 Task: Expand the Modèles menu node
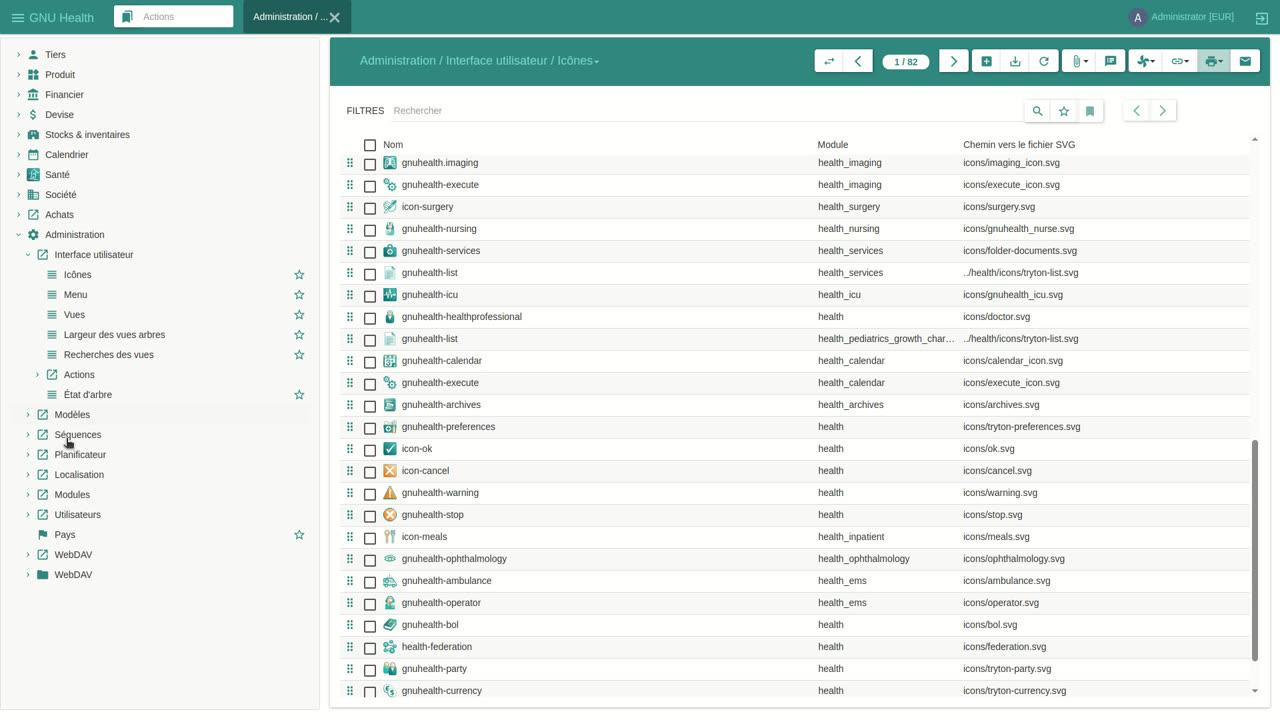(x=28, y=415)
